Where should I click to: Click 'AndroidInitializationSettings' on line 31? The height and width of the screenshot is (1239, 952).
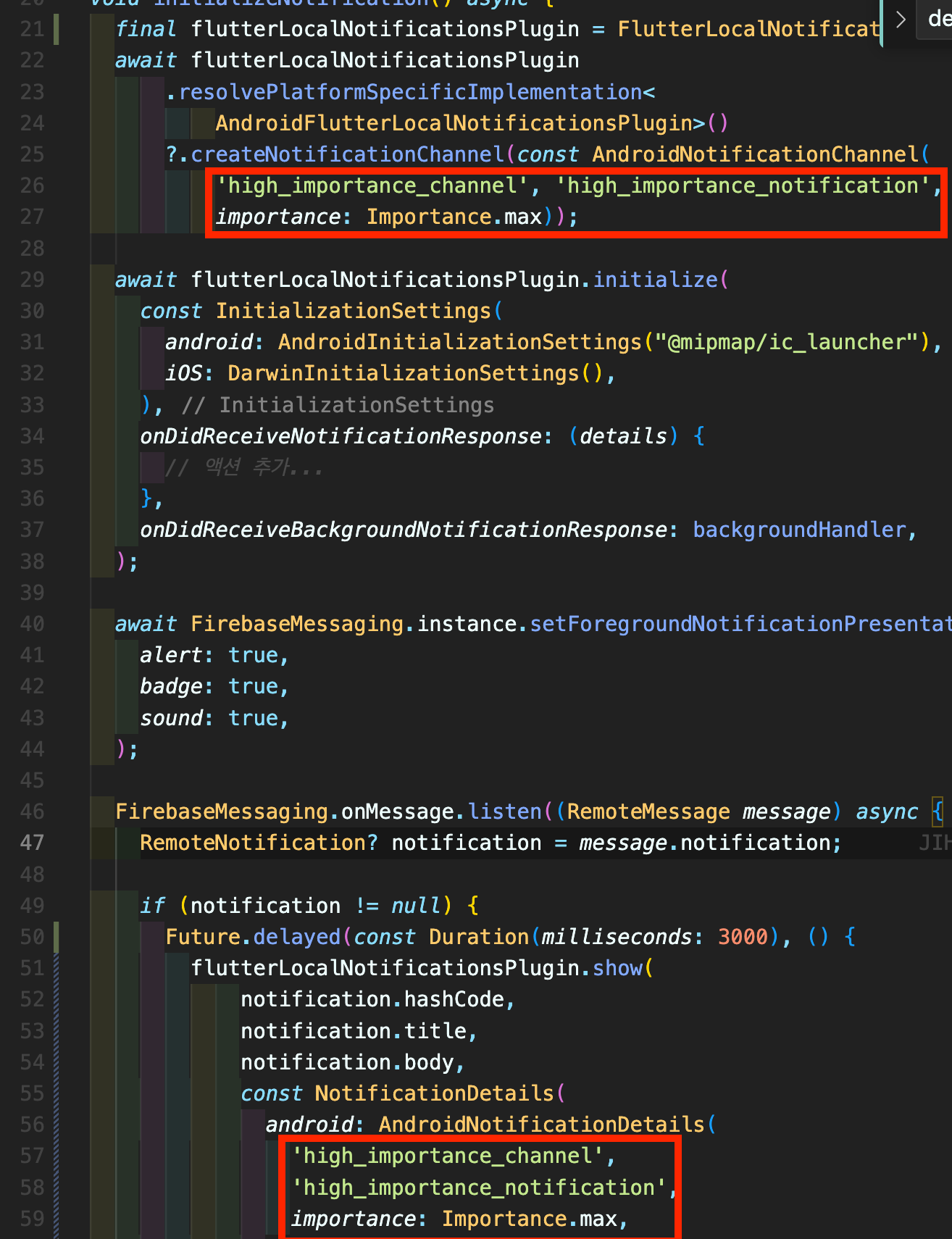(460, 342)
